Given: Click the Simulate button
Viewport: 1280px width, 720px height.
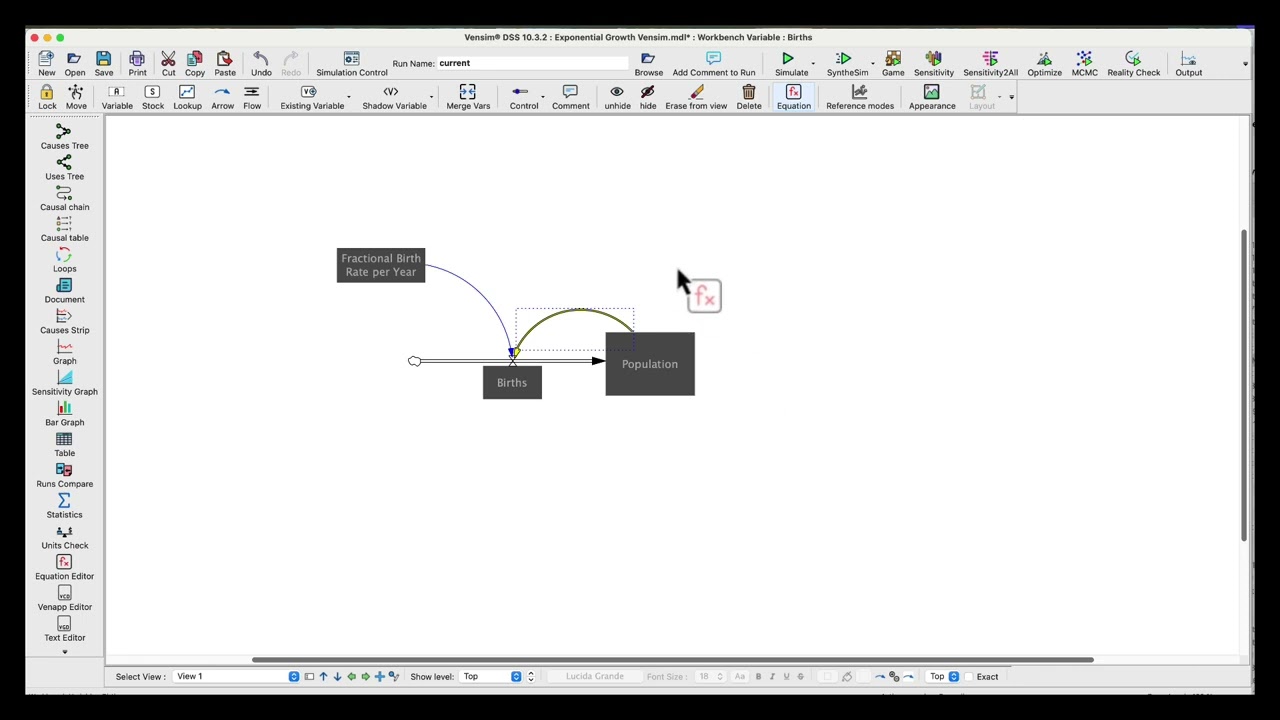Looking at the screenshot, I should pos(790,64).
